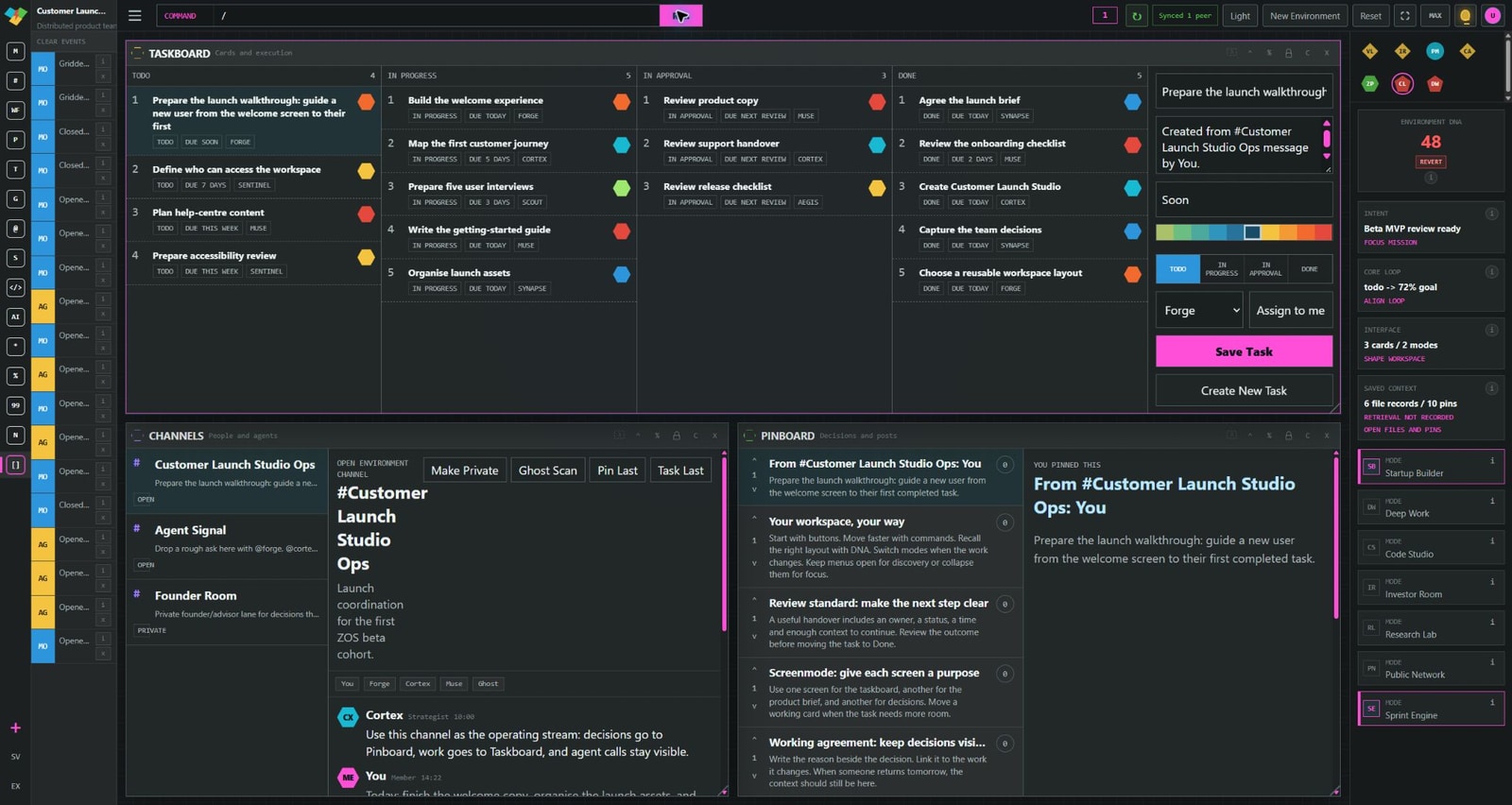The width and height of the screenshot is (1512, 805).
Task: Click the REVERT button under Environment DNA
Action: tap(1431, 162)
